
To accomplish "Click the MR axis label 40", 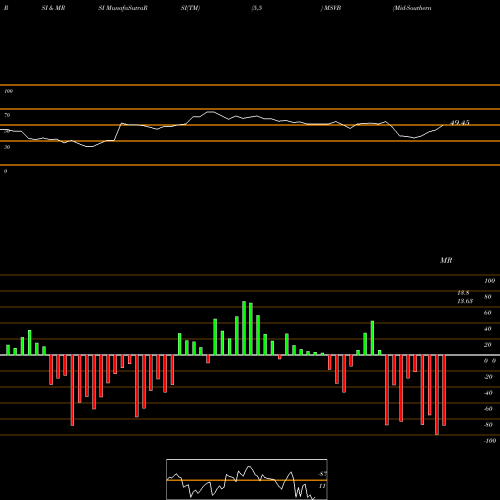I will point(488,329).
